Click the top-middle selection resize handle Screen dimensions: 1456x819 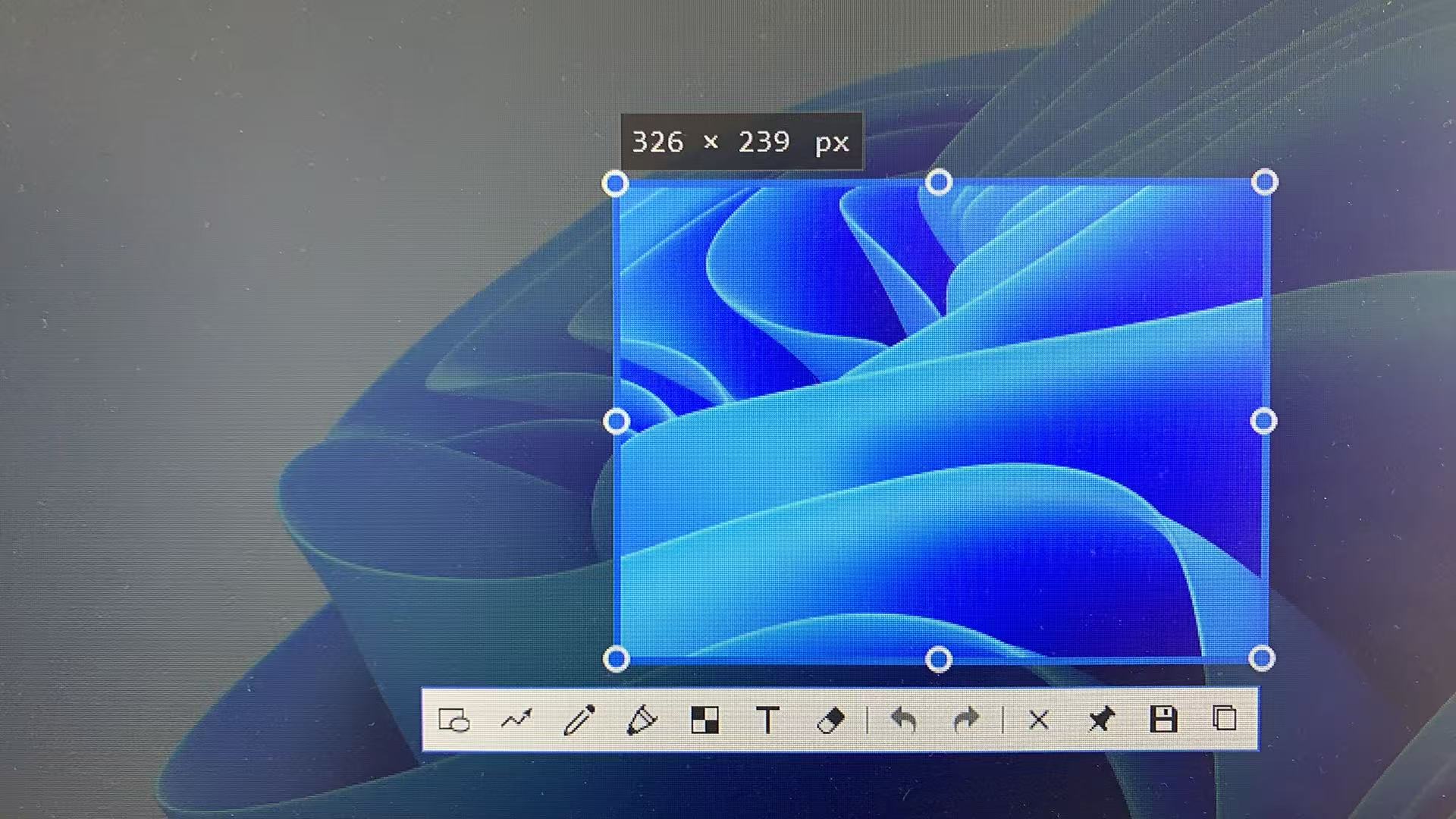939,183
